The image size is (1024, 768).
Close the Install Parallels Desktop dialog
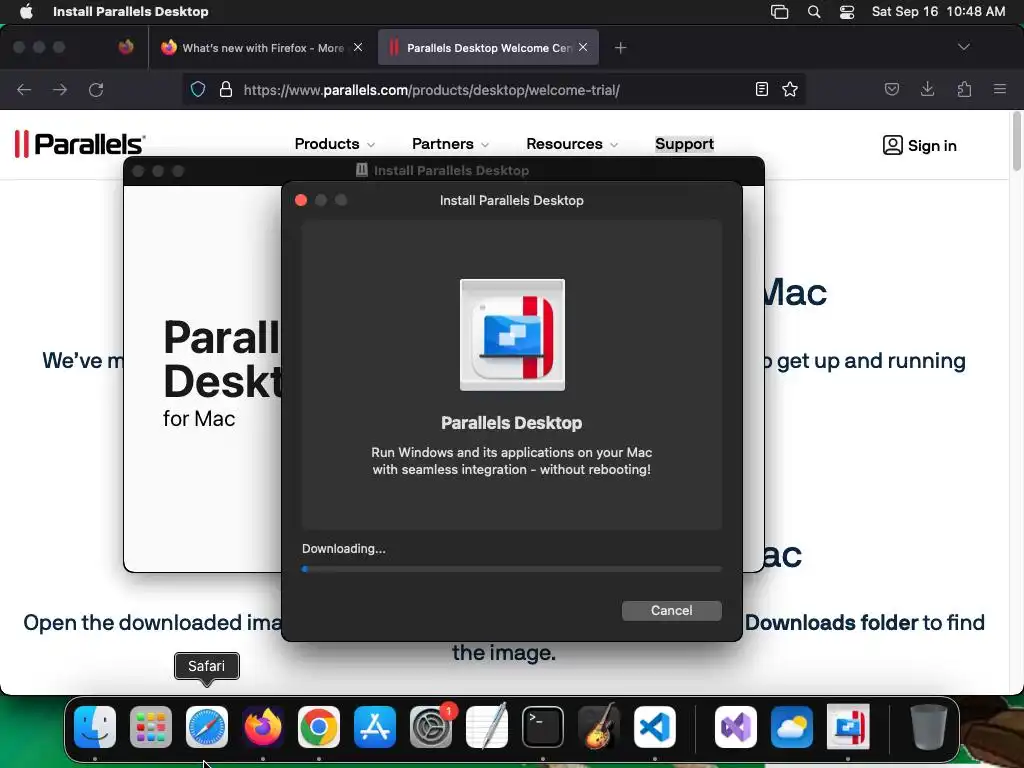(301, 200)
